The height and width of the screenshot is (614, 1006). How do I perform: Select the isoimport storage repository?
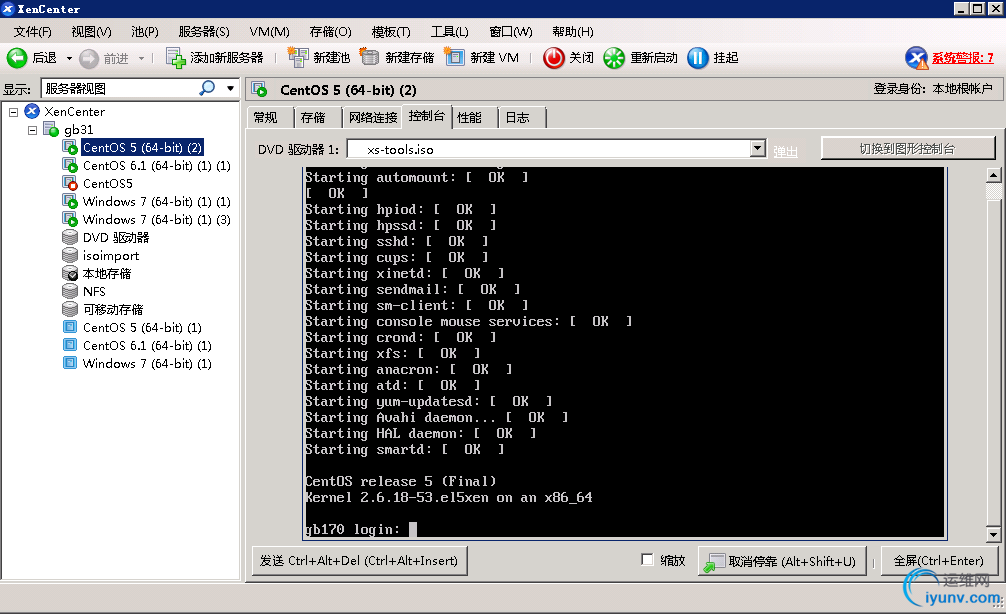[x=110, y=255]
